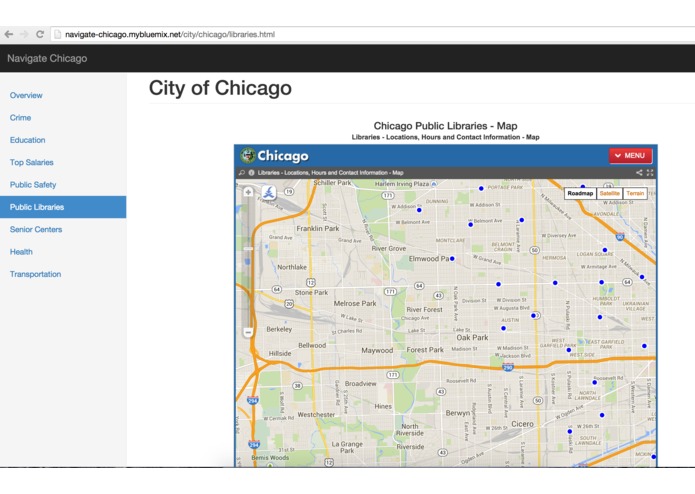Click library marker at Elmwood Park
Screen dimensions: 695x494
click(x=452, y=259)
